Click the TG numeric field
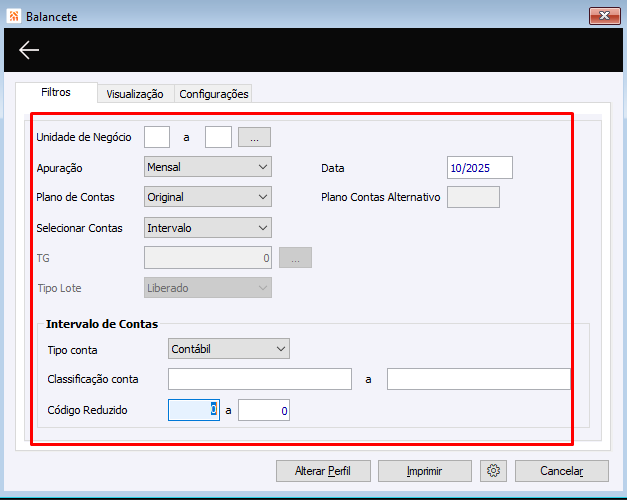 click(x=208, y=258)
